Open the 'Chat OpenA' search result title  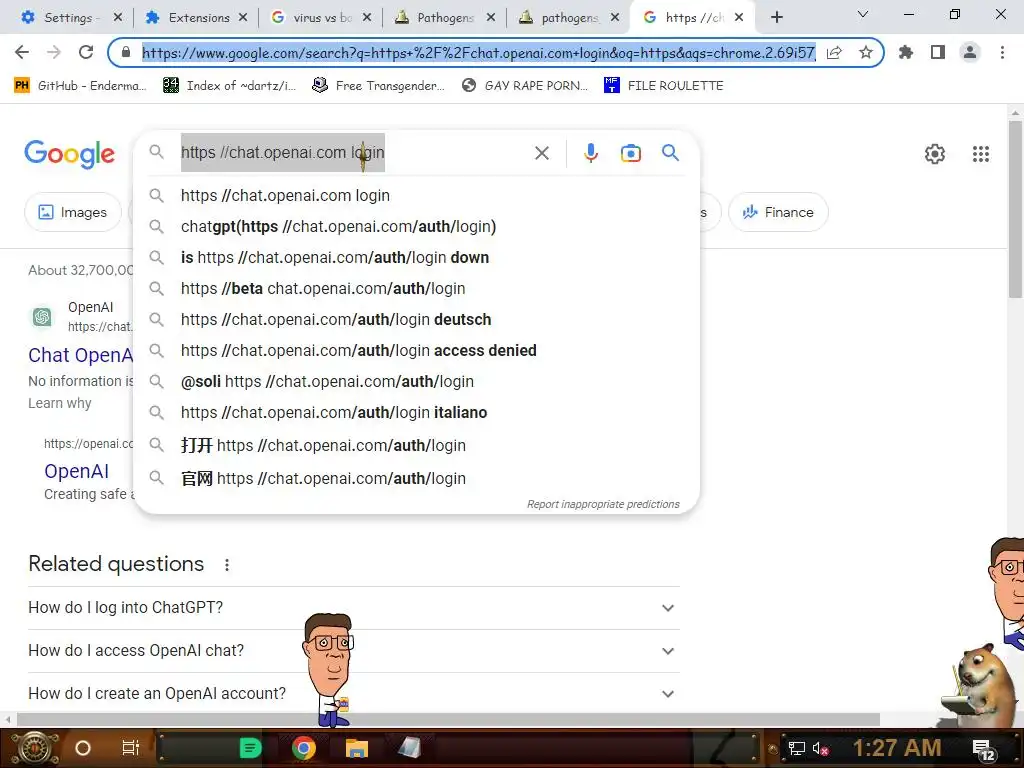click(80, 355)
